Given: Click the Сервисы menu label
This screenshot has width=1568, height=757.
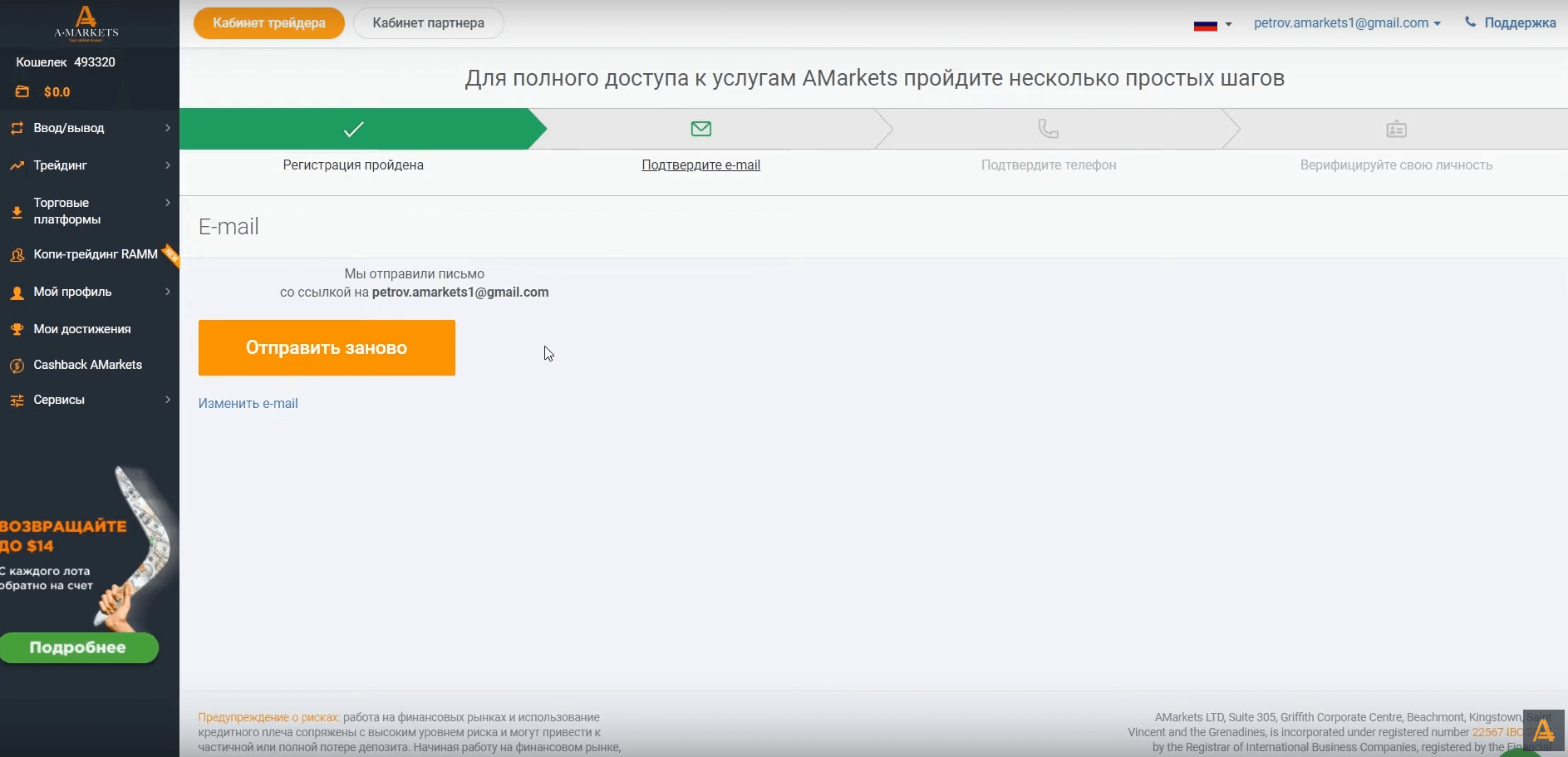Looking at the screenshot, I should (x=59, y=400).
